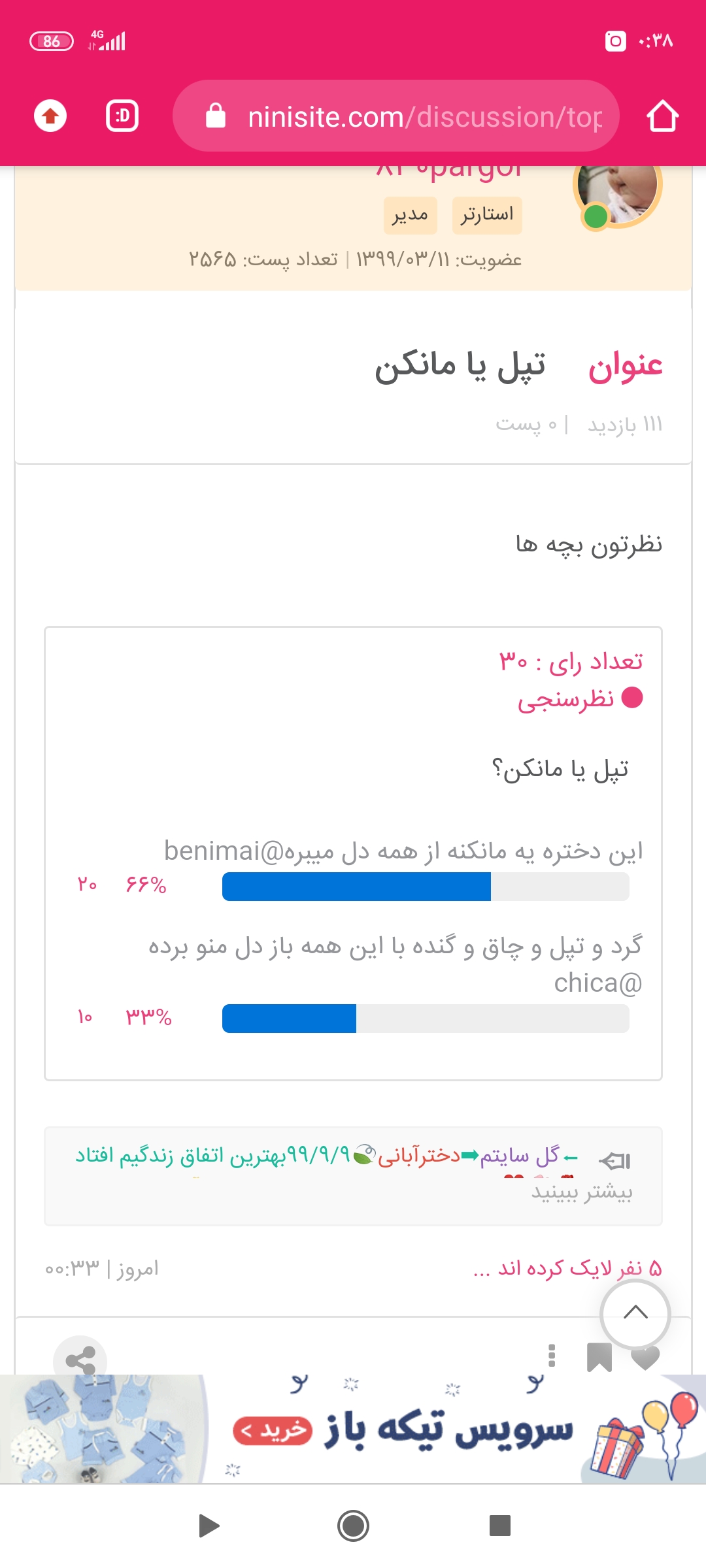Tap the Android recents square button
The image size is (706, 1568).
(x=499, y=1526)
